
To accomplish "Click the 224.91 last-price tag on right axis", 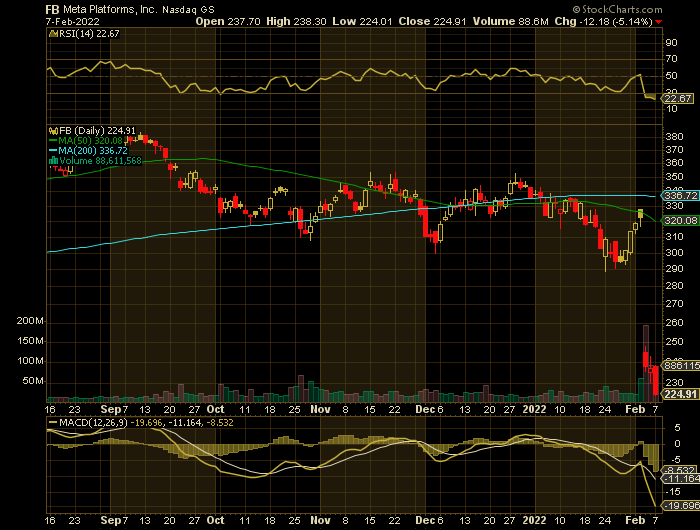I will [681, 394].
